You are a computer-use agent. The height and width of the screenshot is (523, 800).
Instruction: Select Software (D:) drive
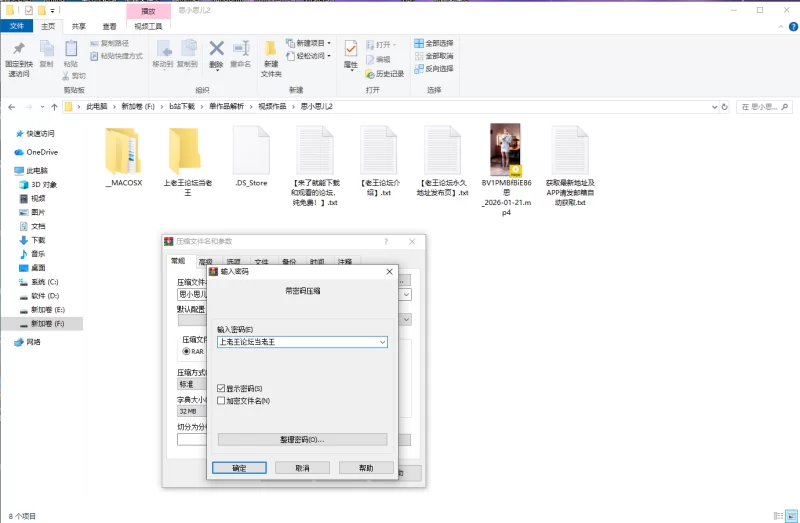click(45, 295)
